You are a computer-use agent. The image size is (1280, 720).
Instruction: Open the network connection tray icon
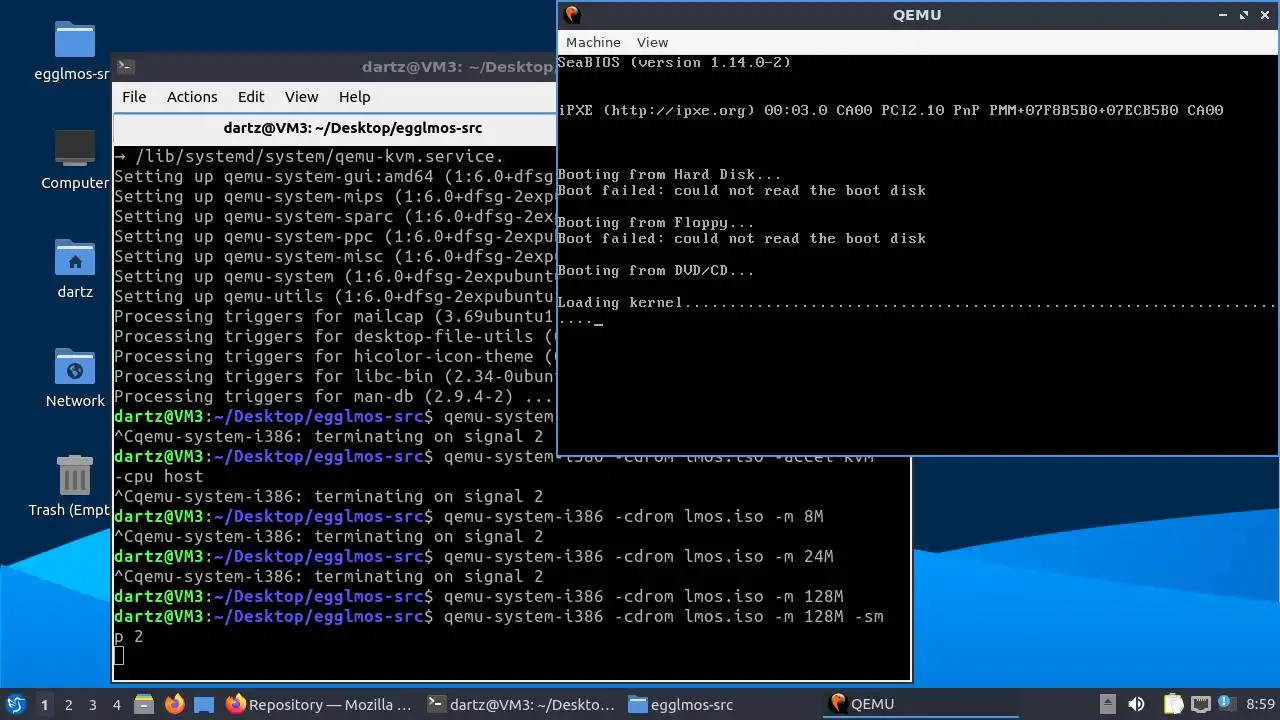coord(1200,704)
